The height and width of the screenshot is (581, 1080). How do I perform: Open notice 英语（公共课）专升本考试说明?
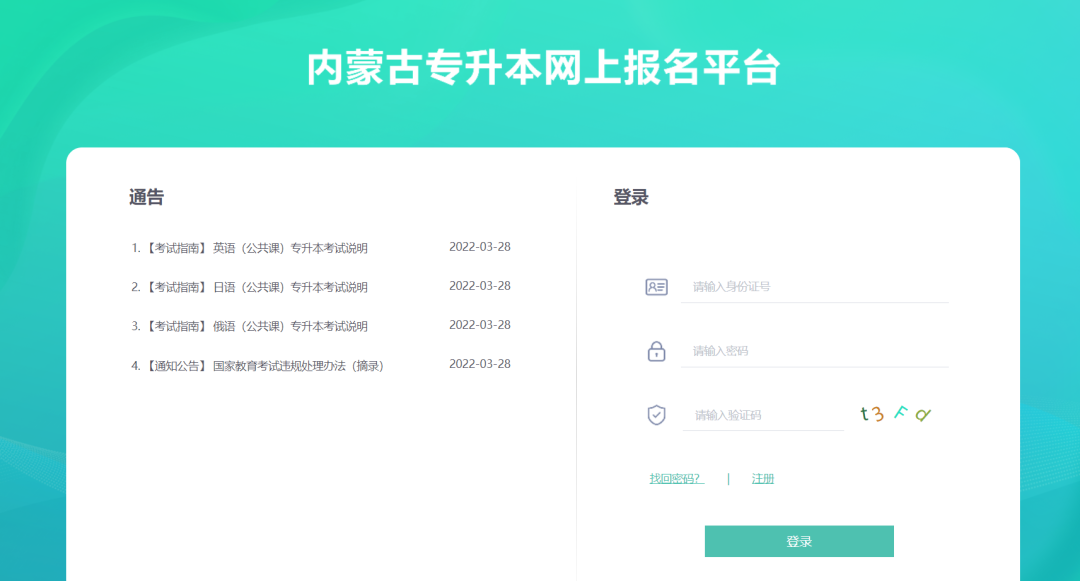(256, 248)
